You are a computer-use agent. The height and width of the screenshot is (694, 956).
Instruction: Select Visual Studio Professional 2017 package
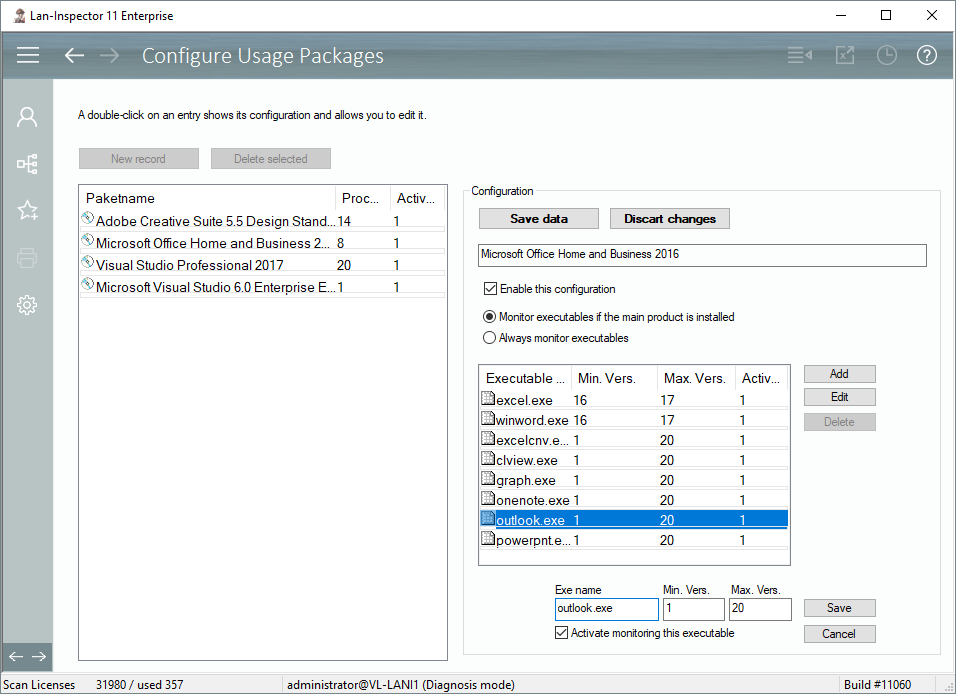(190, 265)
